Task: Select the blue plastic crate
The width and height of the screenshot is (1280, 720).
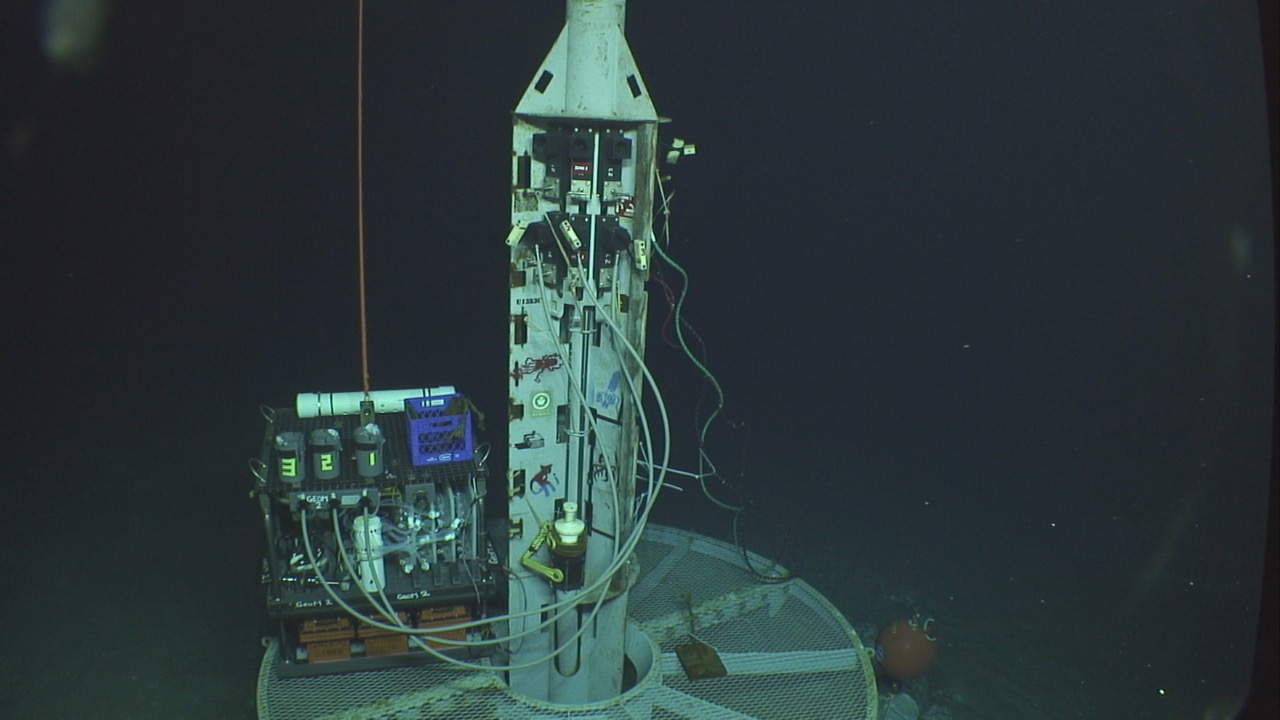Action: [x=439, y=429]
